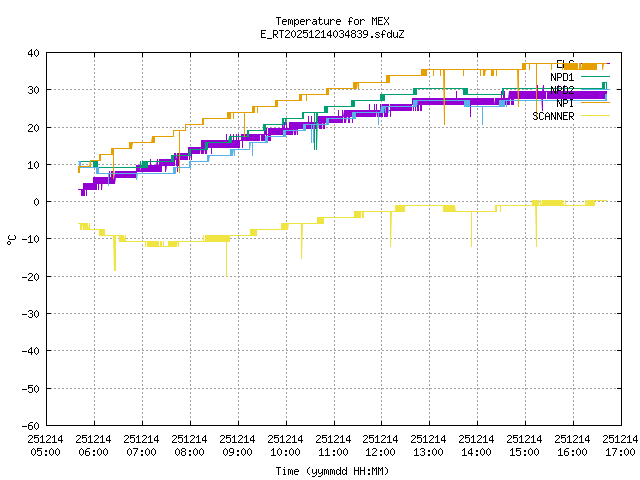This screenshot has width=640, height=480.
Task: Select the NPI legend label
Action: 565,103
